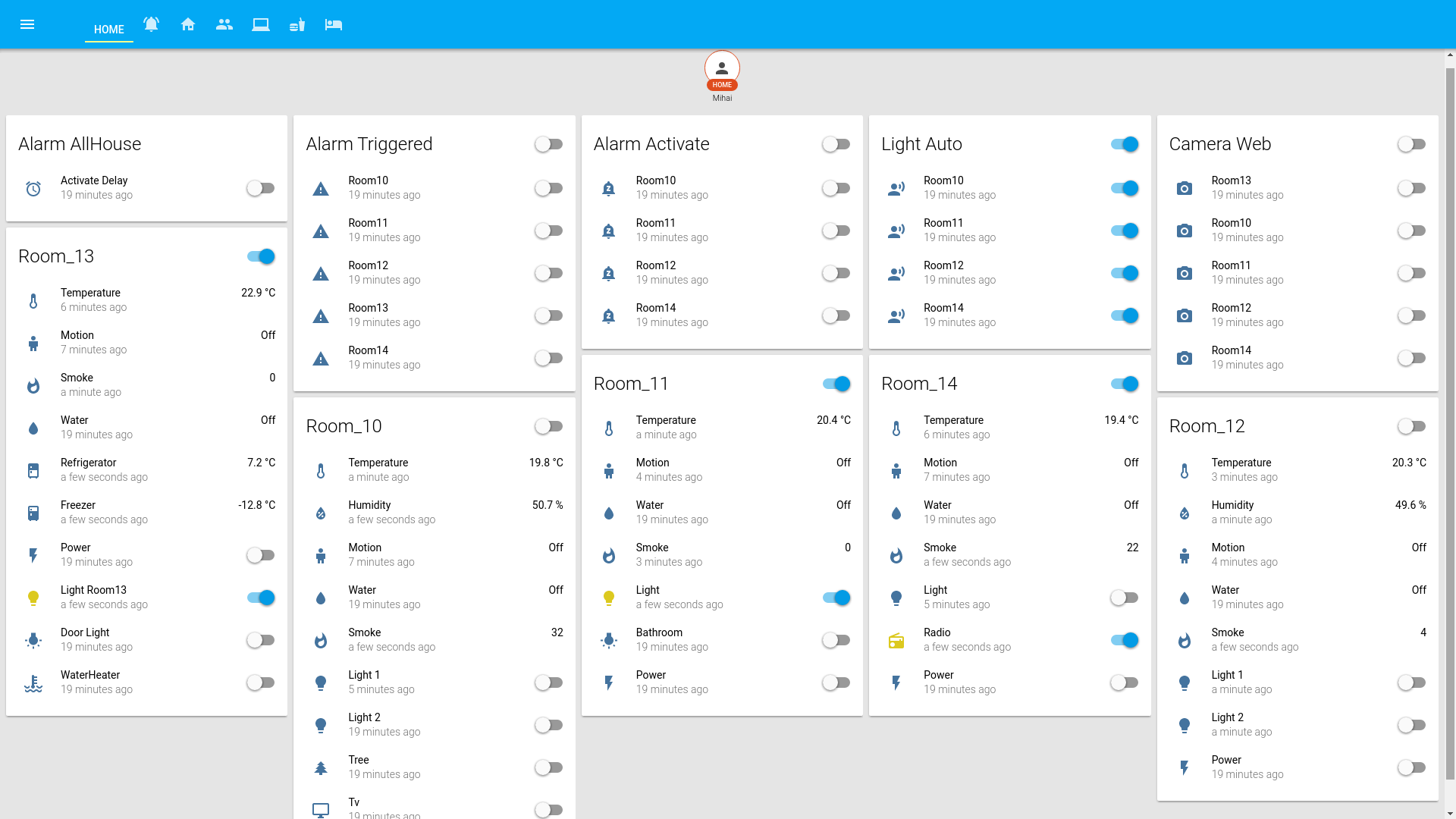Open the laptop view tab icon
The width and height of the screenshot is (1456, 819).
261,24
